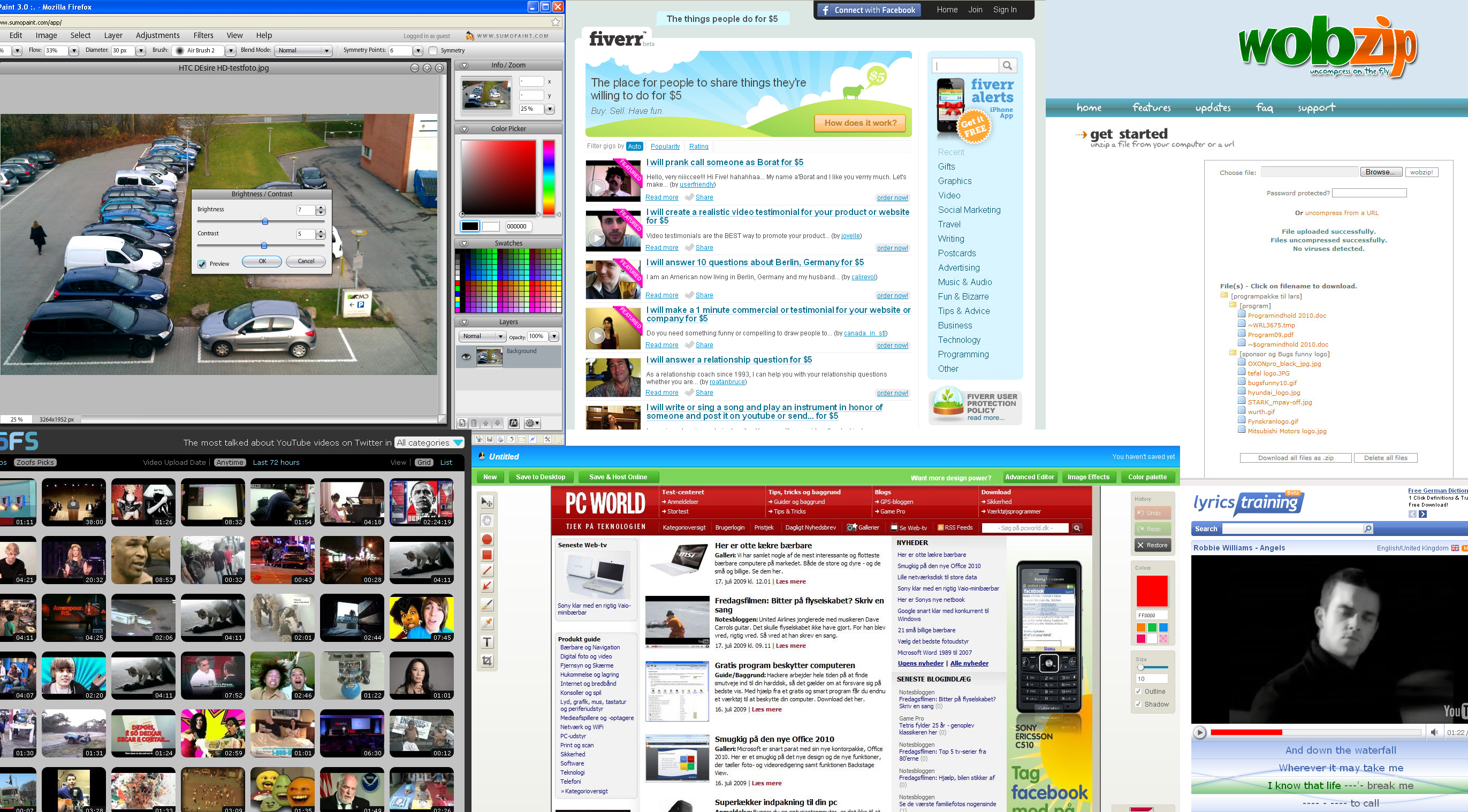Screen dimensions: 1468x812
Task: Select the crop tool in Aviary editor
Action: [x=486, y=661]
